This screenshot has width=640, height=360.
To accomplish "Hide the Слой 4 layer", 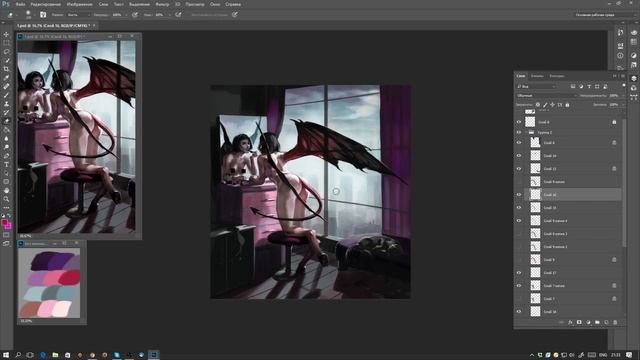I will [x=519, y=122].
